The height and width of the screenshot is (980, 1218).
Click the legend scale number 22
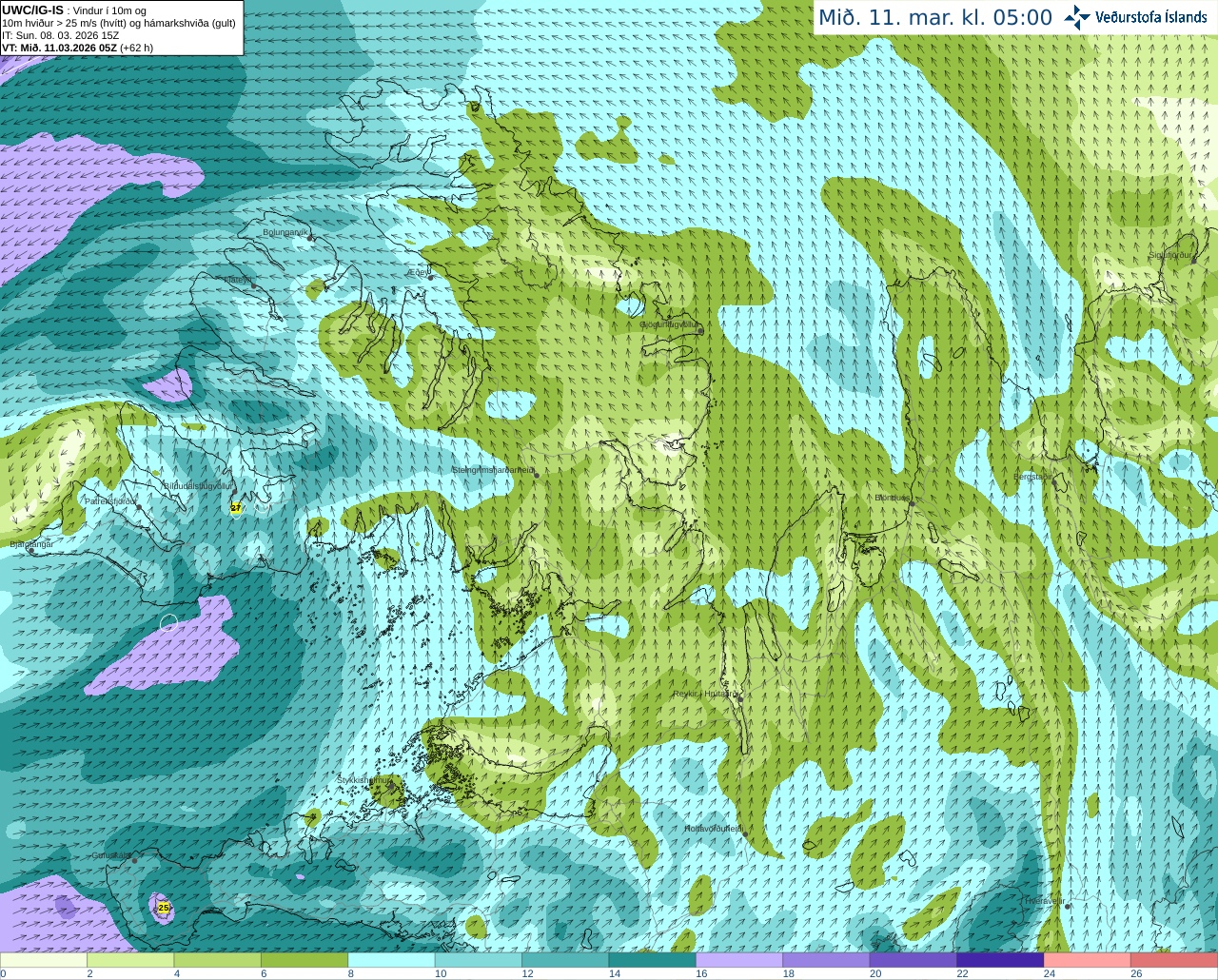962,973
